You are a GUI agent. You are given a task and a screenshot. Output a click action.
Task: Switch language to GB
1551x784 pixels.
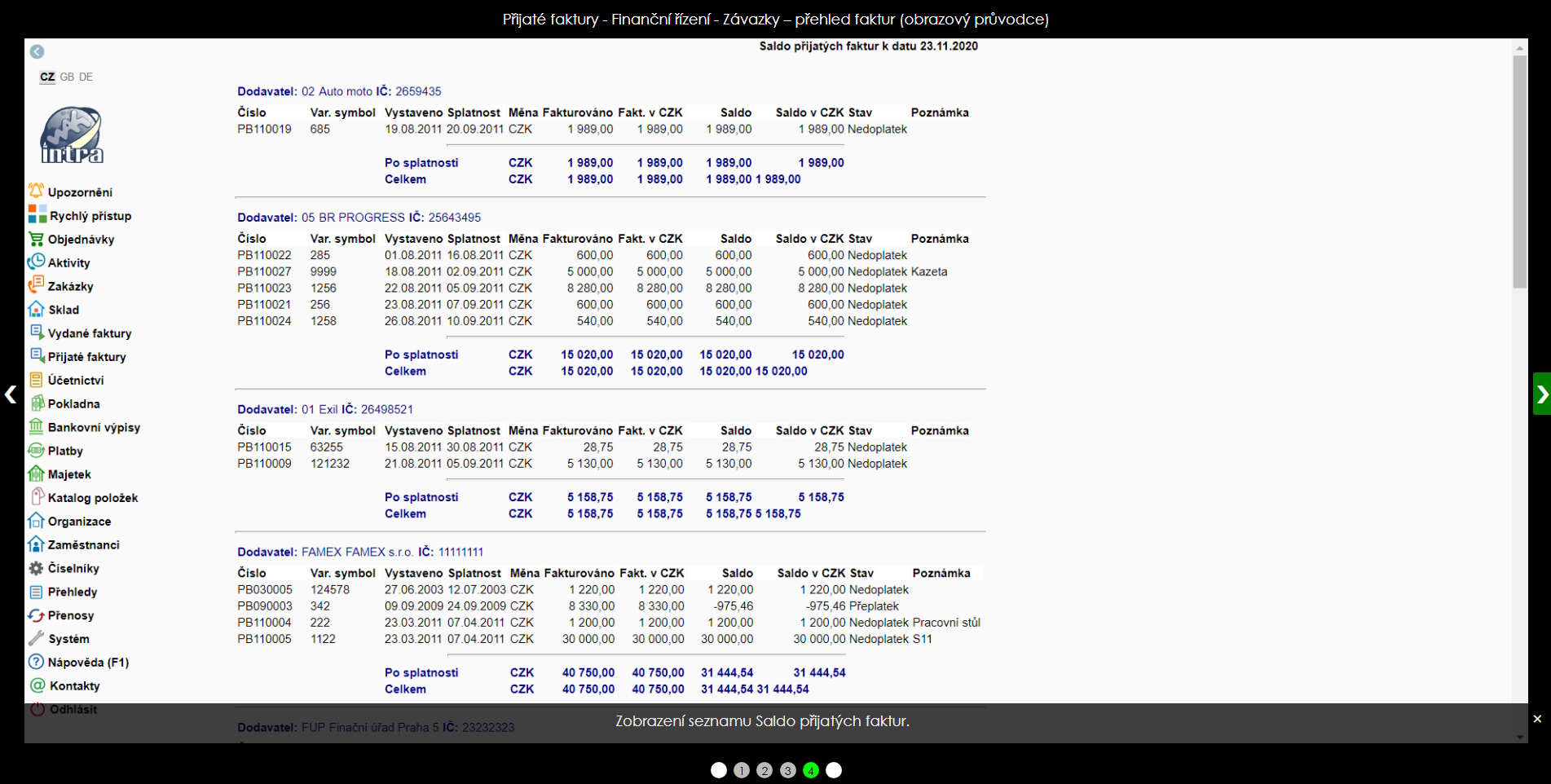pos(67,77)
